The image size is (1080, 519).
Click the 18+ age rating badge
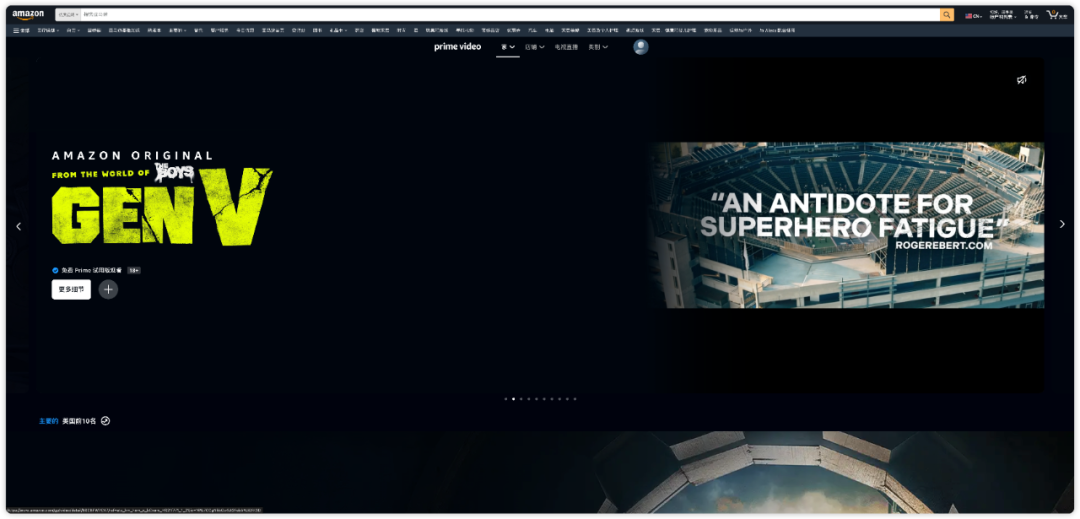(x=134, y=271)
